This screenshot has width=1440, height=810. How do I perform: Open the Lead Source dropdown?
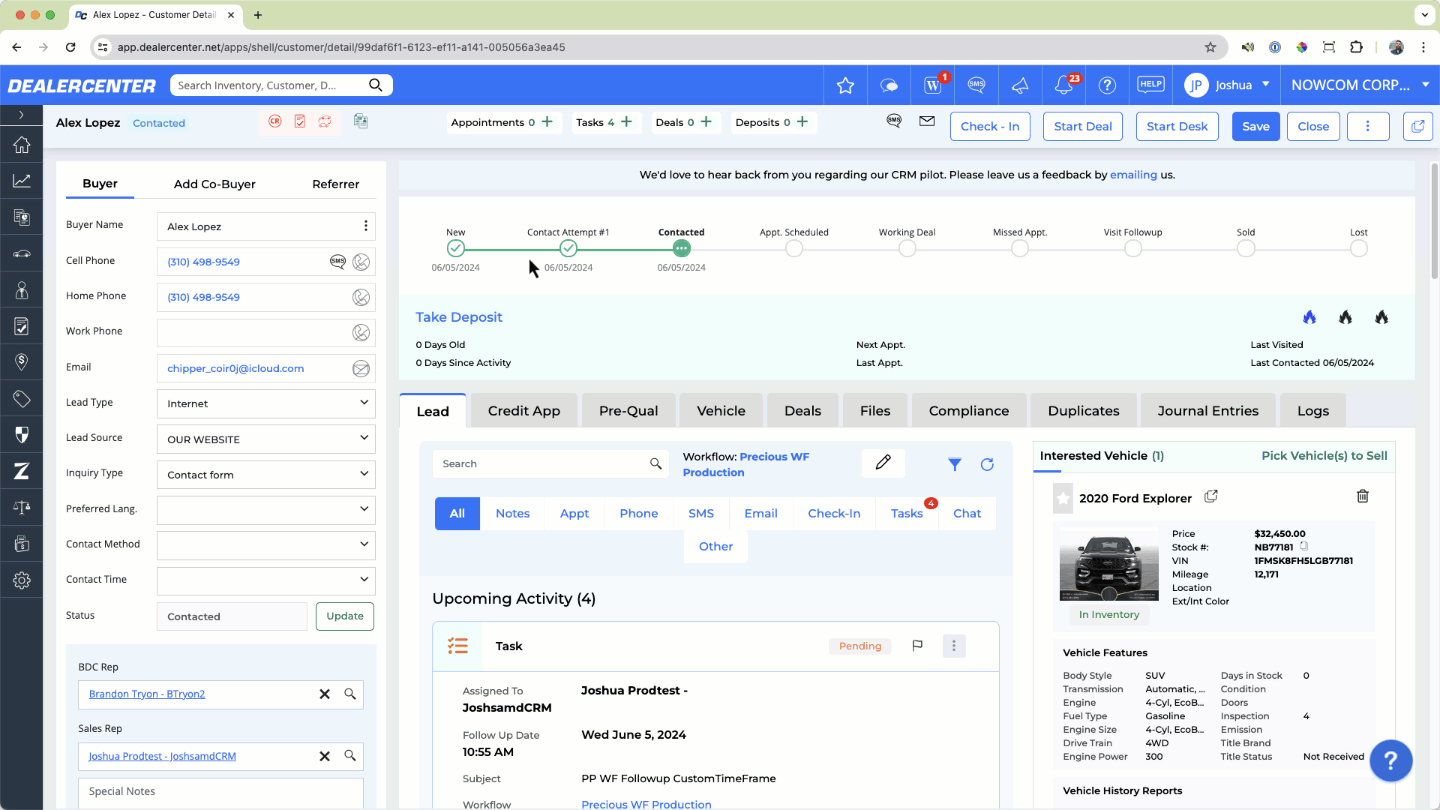point(265,439)
